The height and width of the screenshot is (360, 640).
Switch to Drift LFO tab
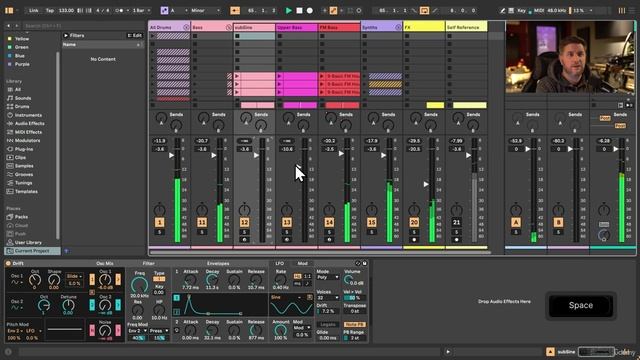click(x=279, y=264)
